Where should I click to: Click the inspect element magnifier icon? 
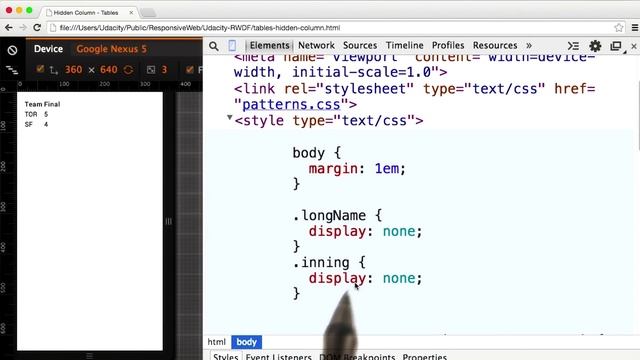coord(213,46)
